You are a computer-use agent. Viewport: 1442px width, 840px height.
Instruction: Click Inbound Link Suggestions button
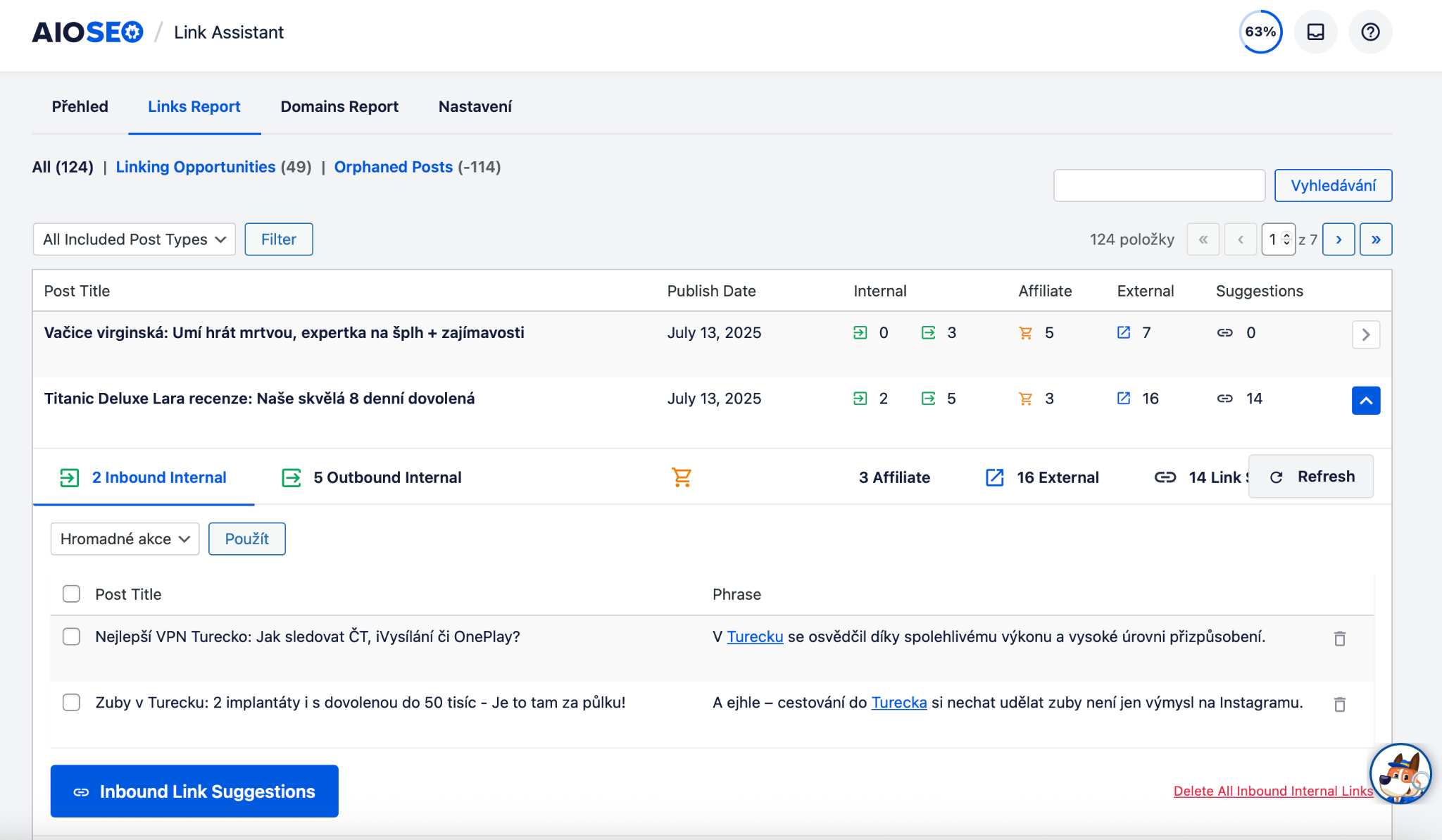[194, 791]
